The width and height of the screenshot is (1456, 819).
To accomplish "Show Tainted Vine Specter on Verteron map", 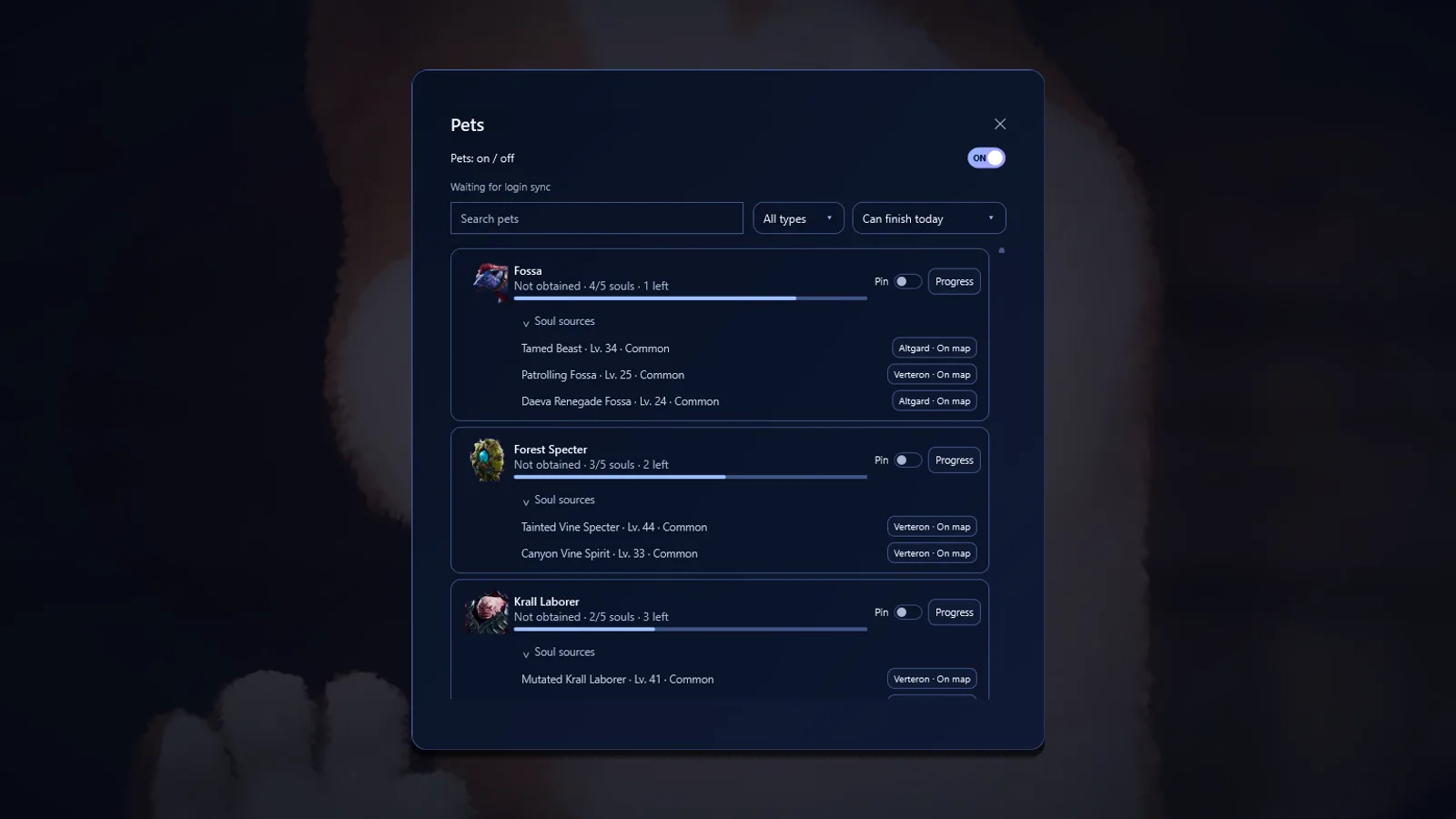I will click(x=932, y=527).
